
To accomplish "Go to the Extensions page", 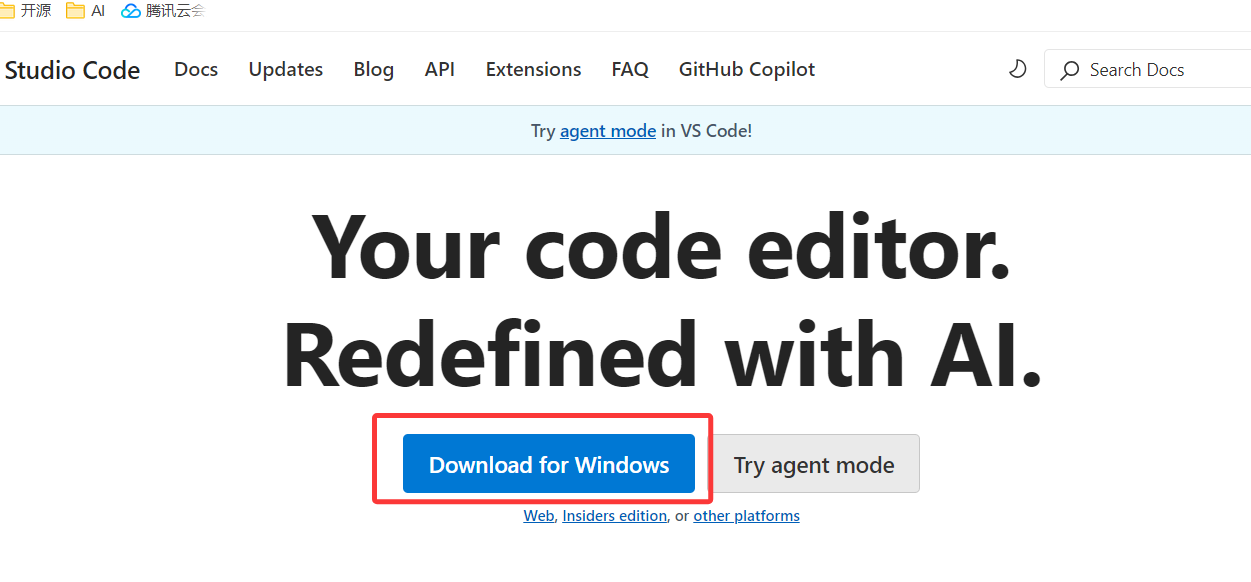I will [x=533, y=70].
